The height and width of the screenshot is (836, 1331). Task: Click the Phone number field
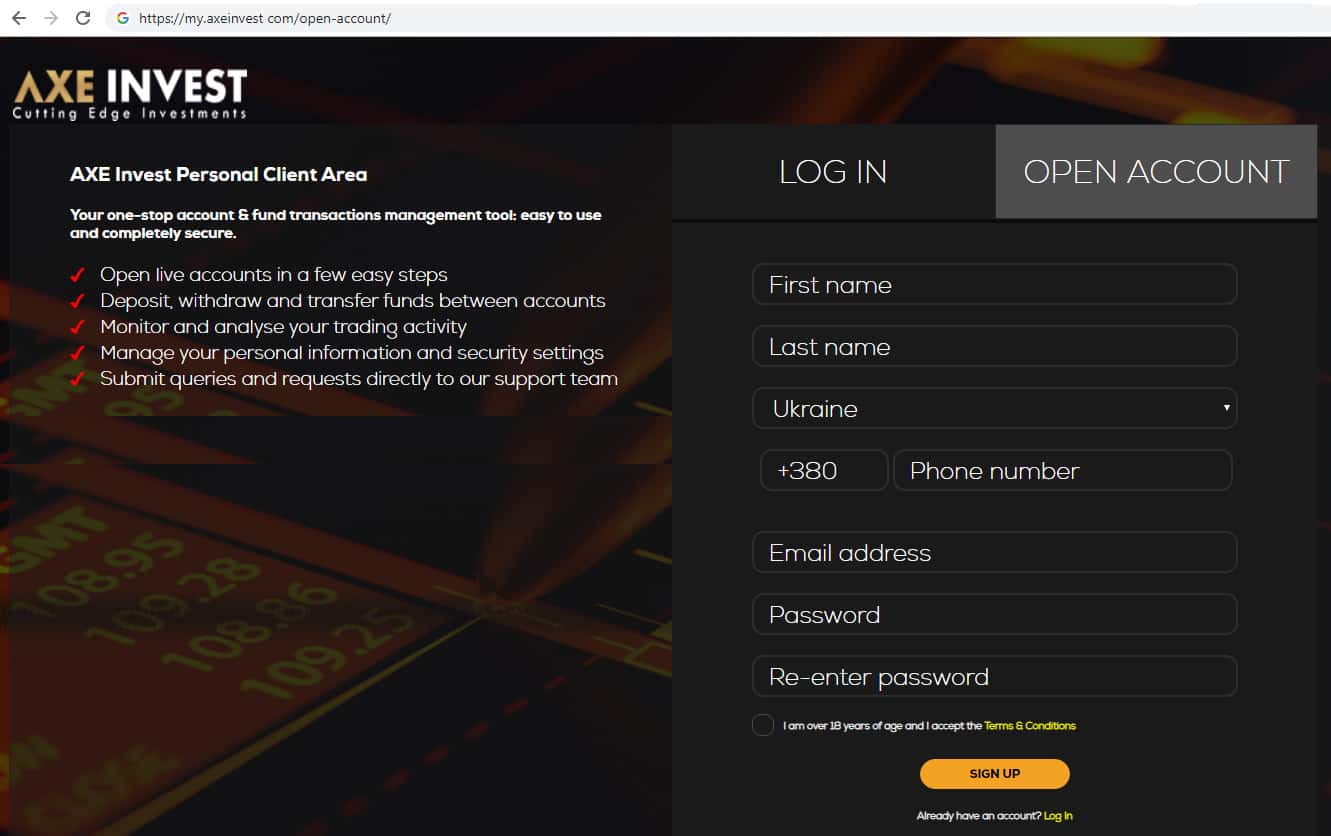1062,470
